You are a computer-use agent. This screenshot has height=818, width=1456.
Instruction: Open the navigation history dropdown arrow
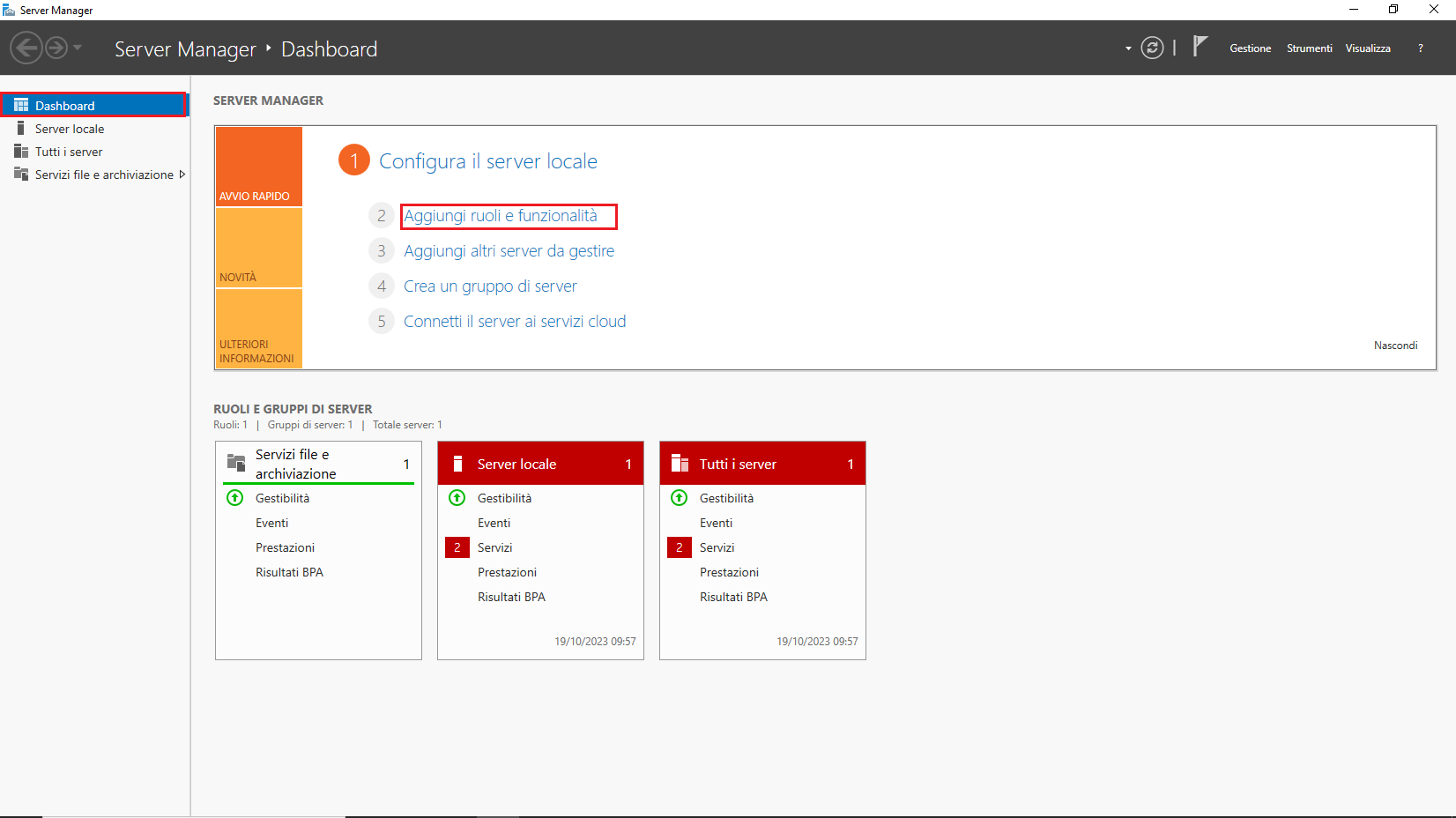point(78,48)
